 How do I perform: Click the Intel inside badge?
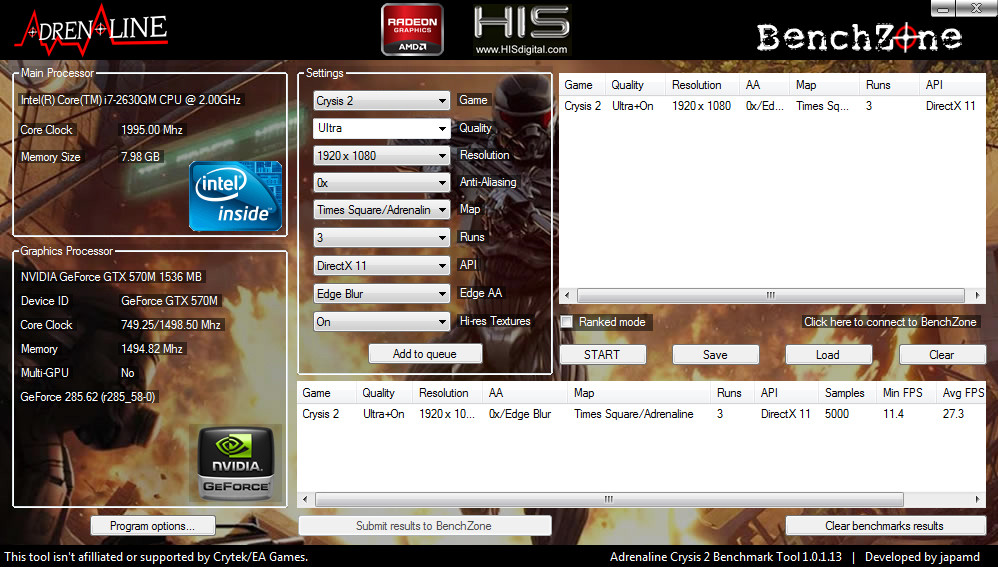click(235, 196)
